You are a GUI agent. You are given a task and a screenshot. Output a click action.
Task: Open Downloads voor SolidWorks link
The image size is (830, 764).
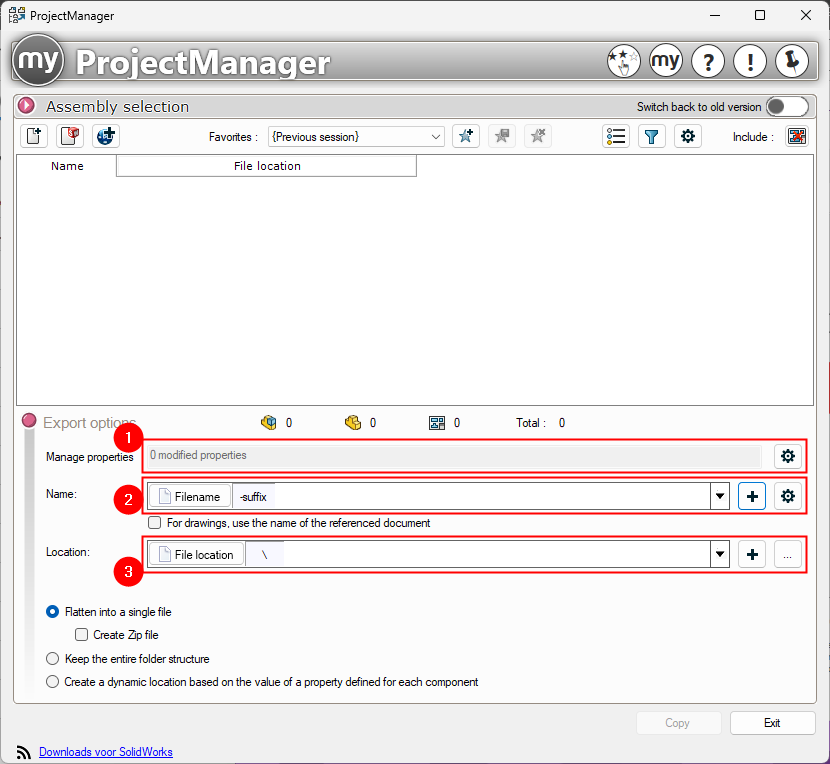(105, 751)
